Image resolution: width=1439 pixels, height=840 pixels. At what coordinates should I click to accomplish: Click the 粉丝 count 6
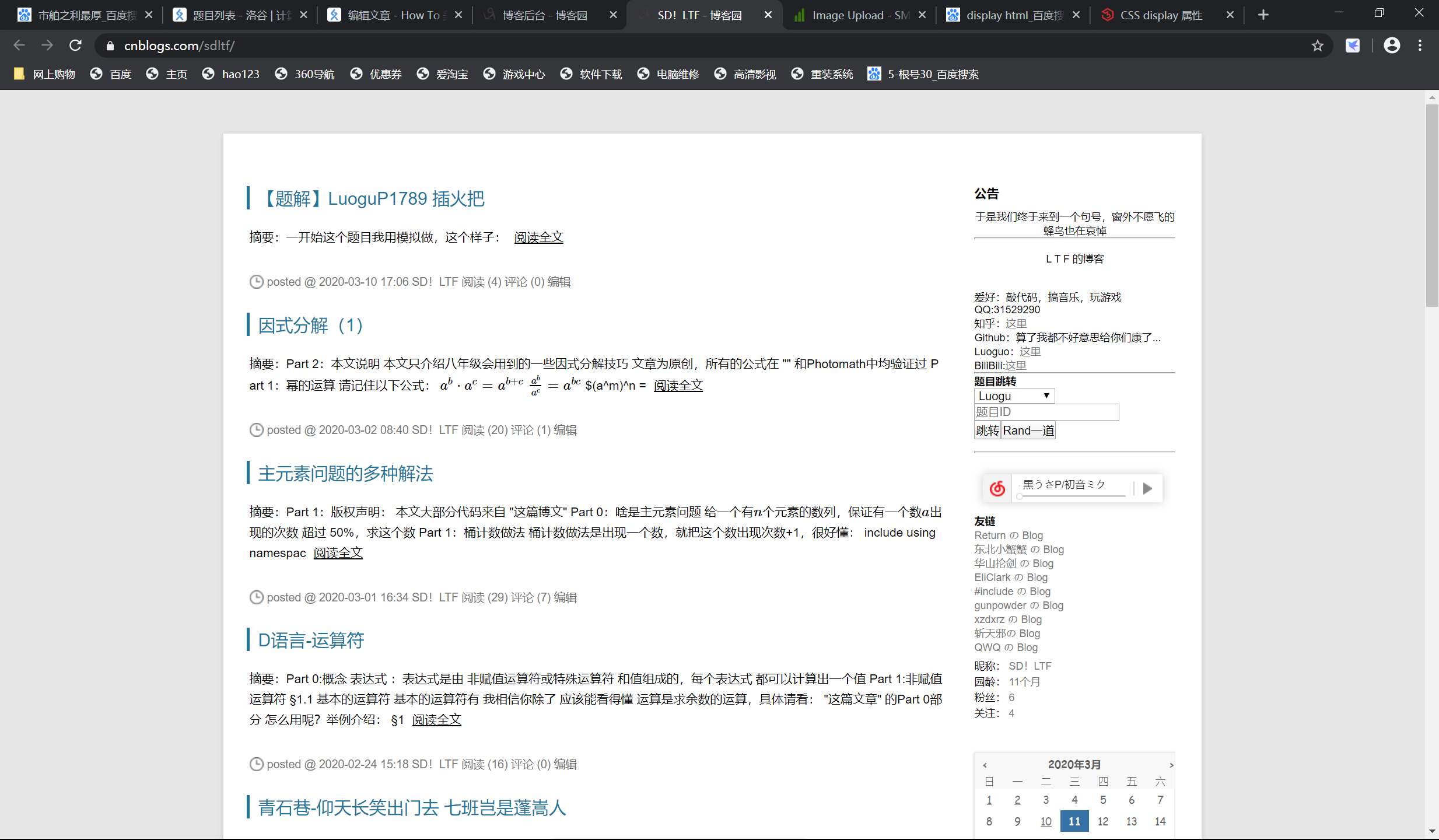click(1011, 698)
